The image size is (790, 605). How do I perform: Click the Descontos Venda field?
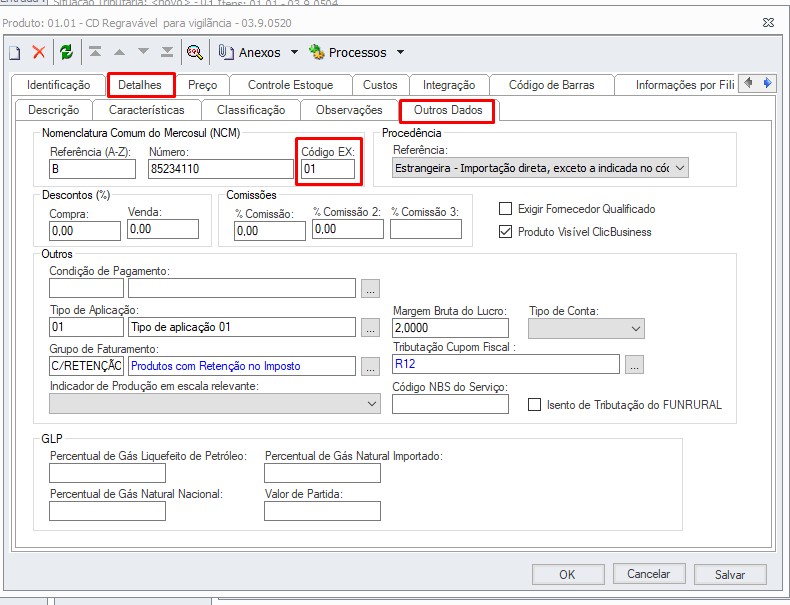(163, 229)
